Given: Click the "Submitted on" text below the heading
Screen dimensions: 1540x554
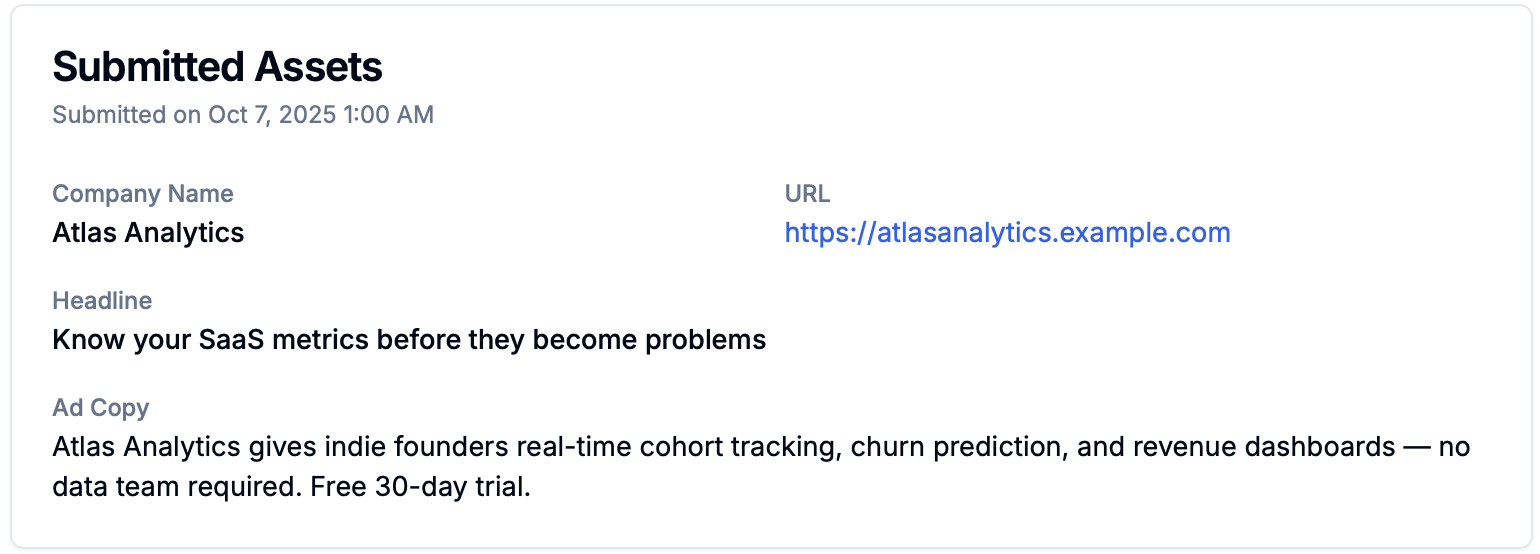Looking at the screenshot, I should (127, 115).
